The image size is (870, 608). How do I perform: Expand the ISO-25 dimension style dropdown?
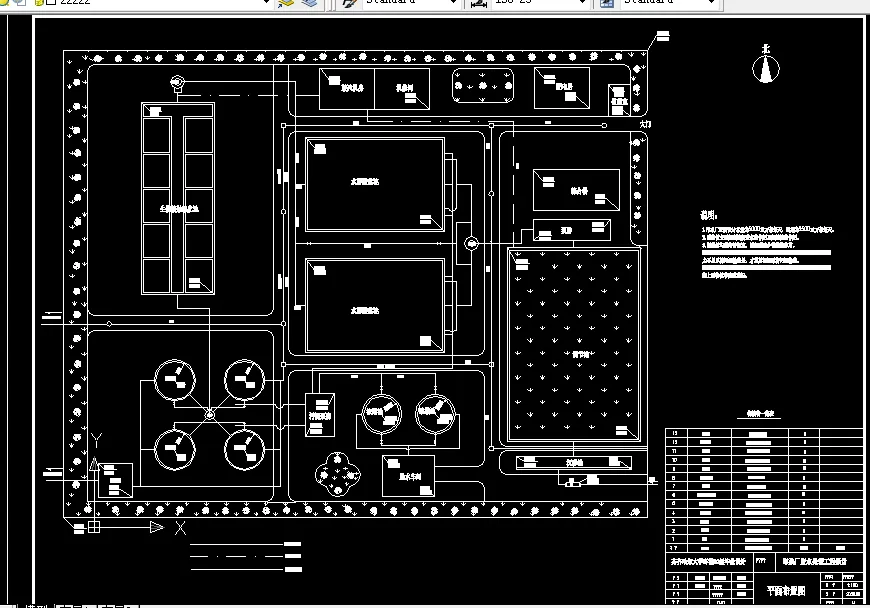tap(582, 2)
